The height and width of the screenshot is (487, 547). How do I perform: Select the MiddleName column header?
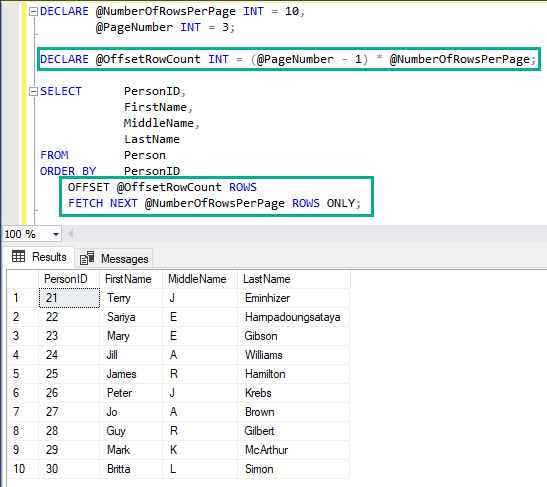pos(200,279)
